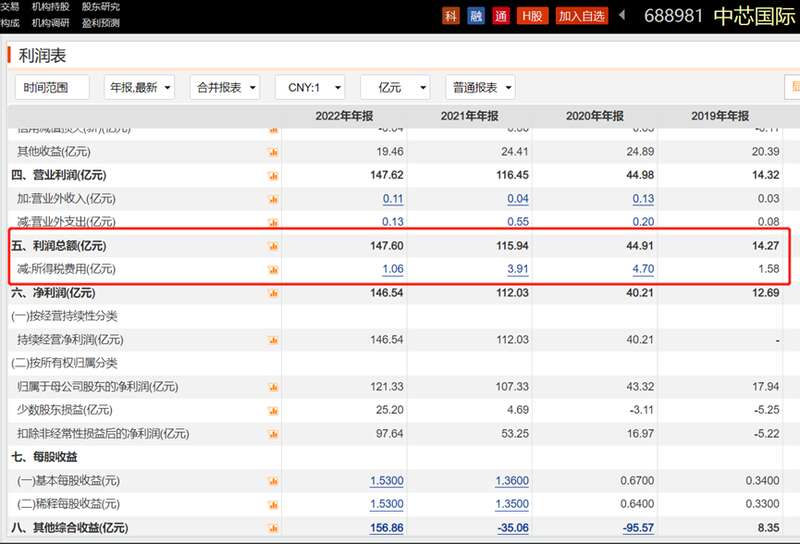
Task: Open chart icon for 加:营业外收入 row
Action: pos(273,199)
